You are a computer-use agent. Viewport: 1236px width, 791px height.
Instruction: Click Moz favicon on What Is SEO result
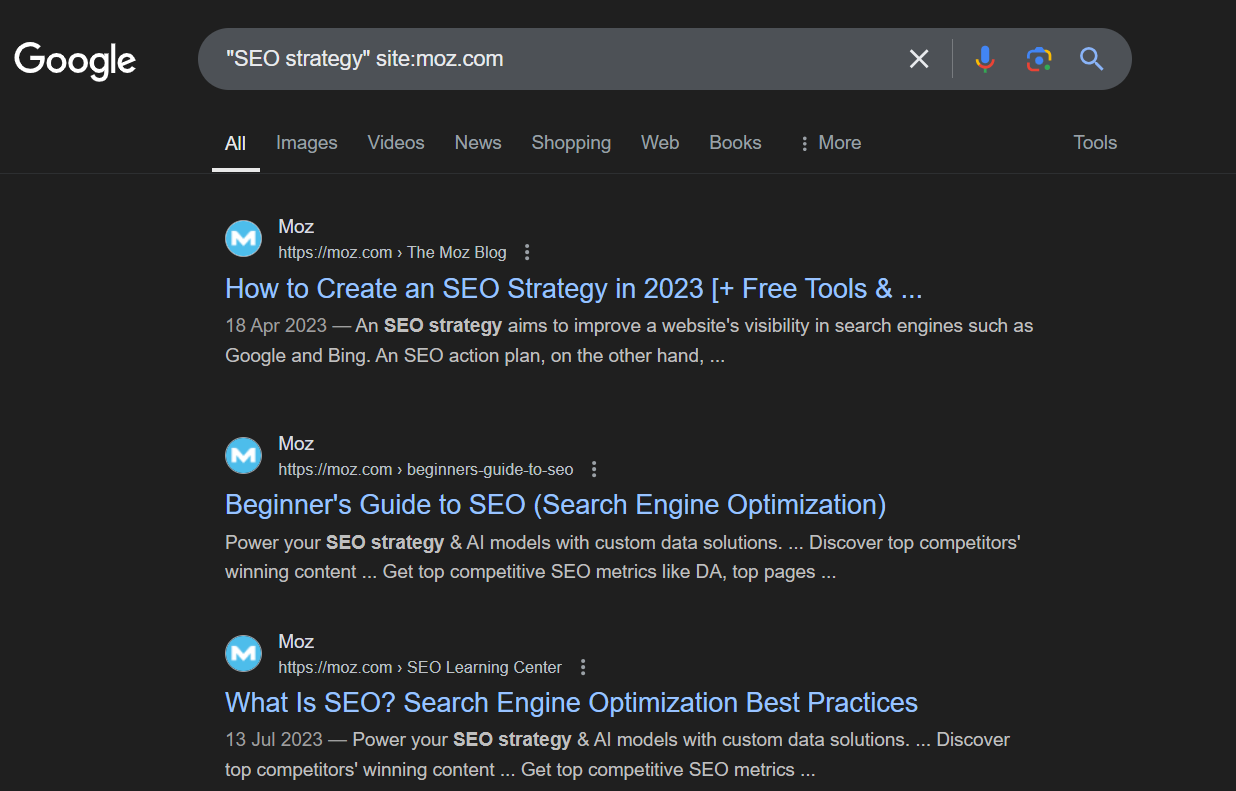coord(243,654)
